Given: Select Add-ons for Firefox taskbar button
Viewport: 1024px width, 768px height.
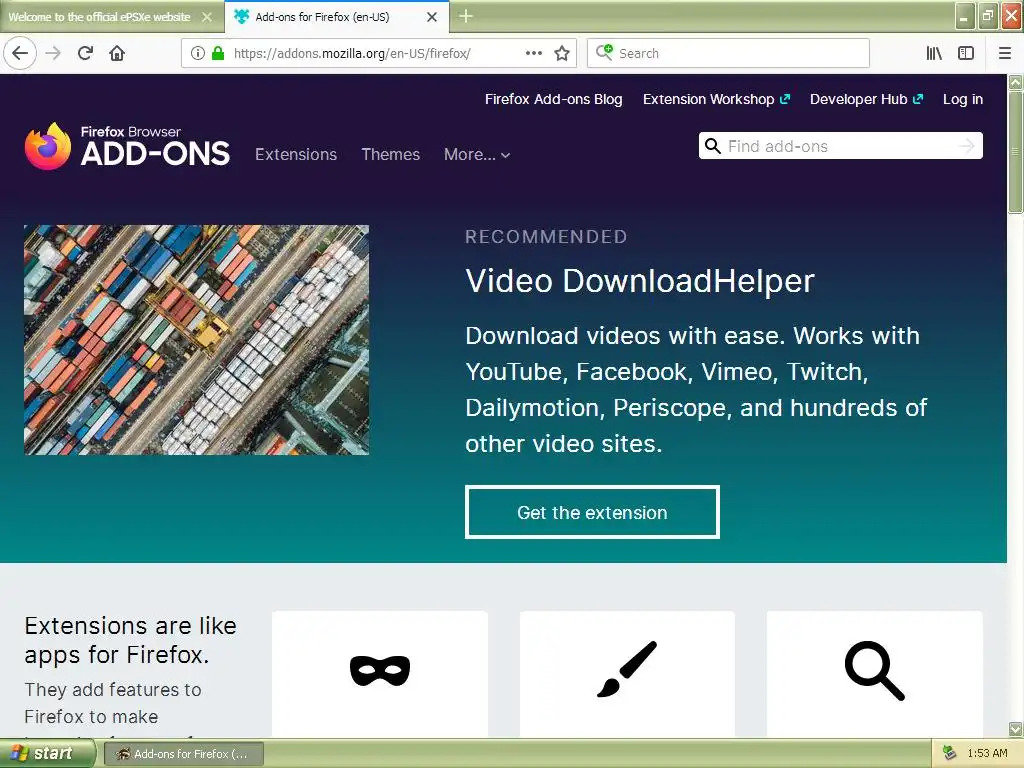Looking at the screenshot, I should [x=184, y=754].
